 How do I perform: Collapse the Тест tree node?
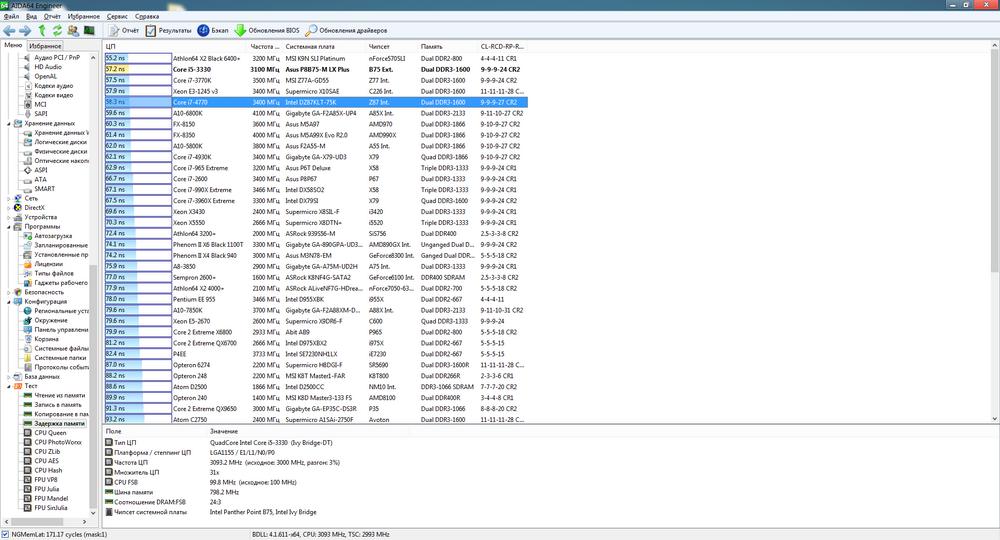click(x=9, y=386)
